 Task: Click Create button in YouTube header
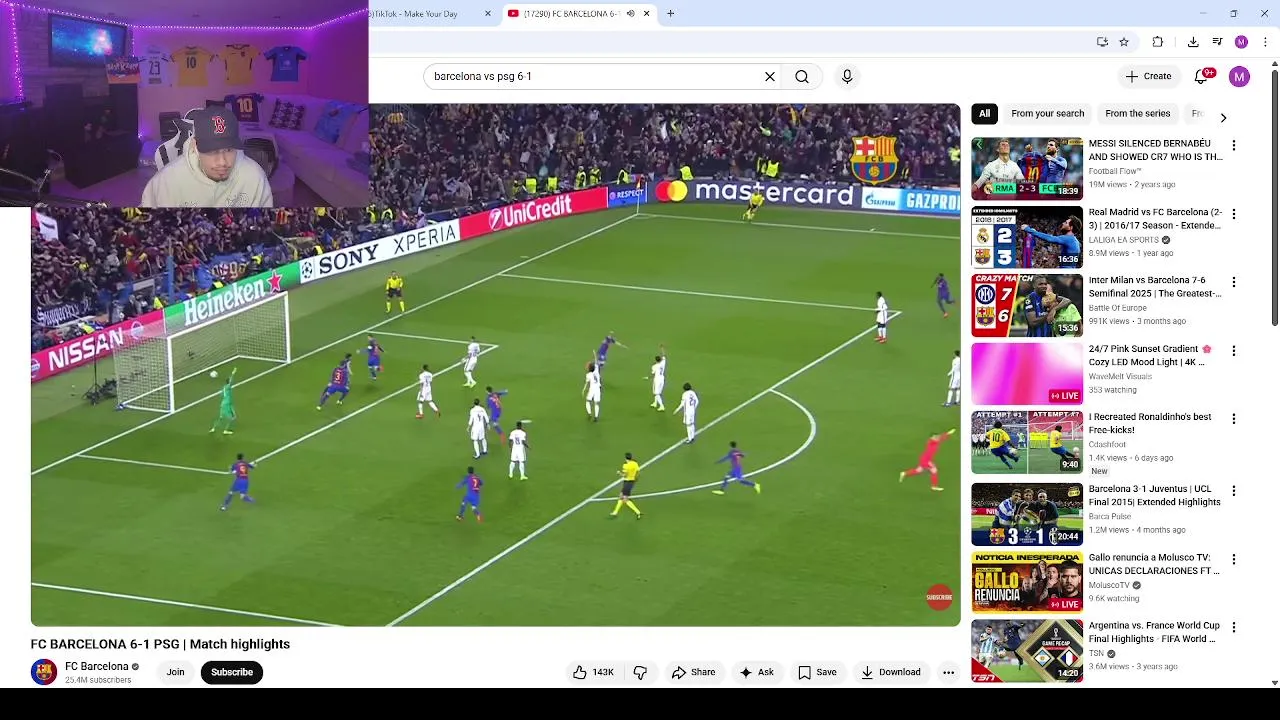click(1148, 76)
